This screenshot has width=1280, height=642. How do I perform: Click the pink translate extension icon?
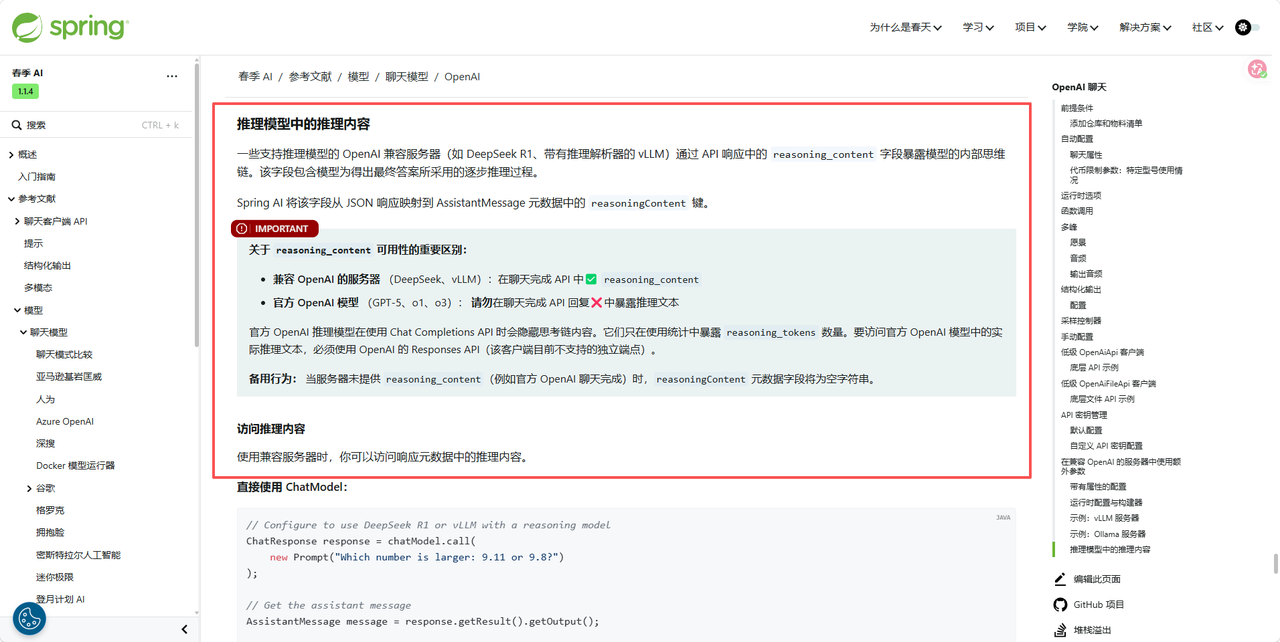[1257, 68]
